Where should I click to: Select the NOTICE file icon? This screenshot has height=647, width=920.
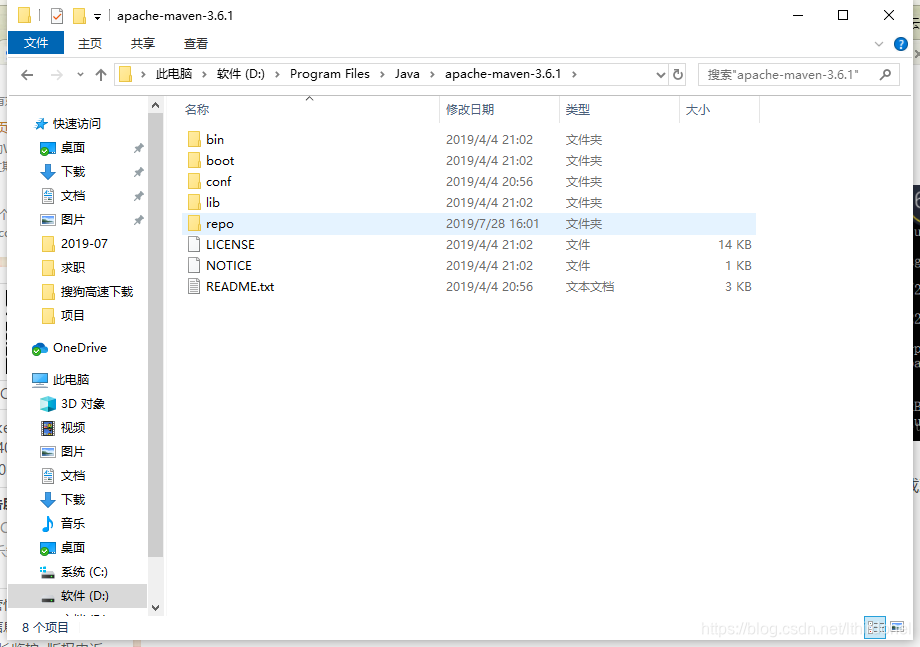[x=194, y=266]
